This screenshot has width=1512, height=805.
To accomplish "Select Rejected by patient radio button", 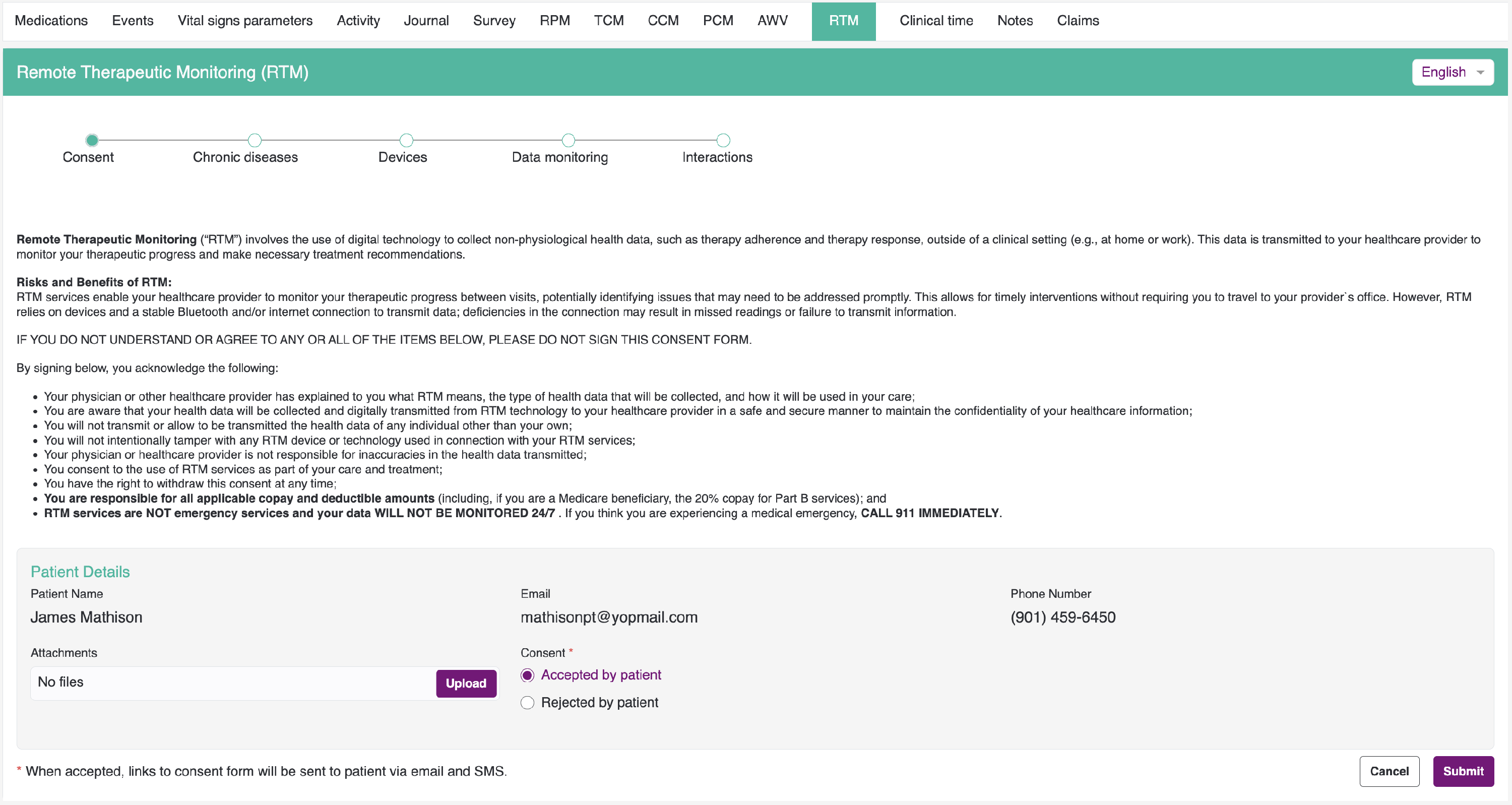I will 527,703.
